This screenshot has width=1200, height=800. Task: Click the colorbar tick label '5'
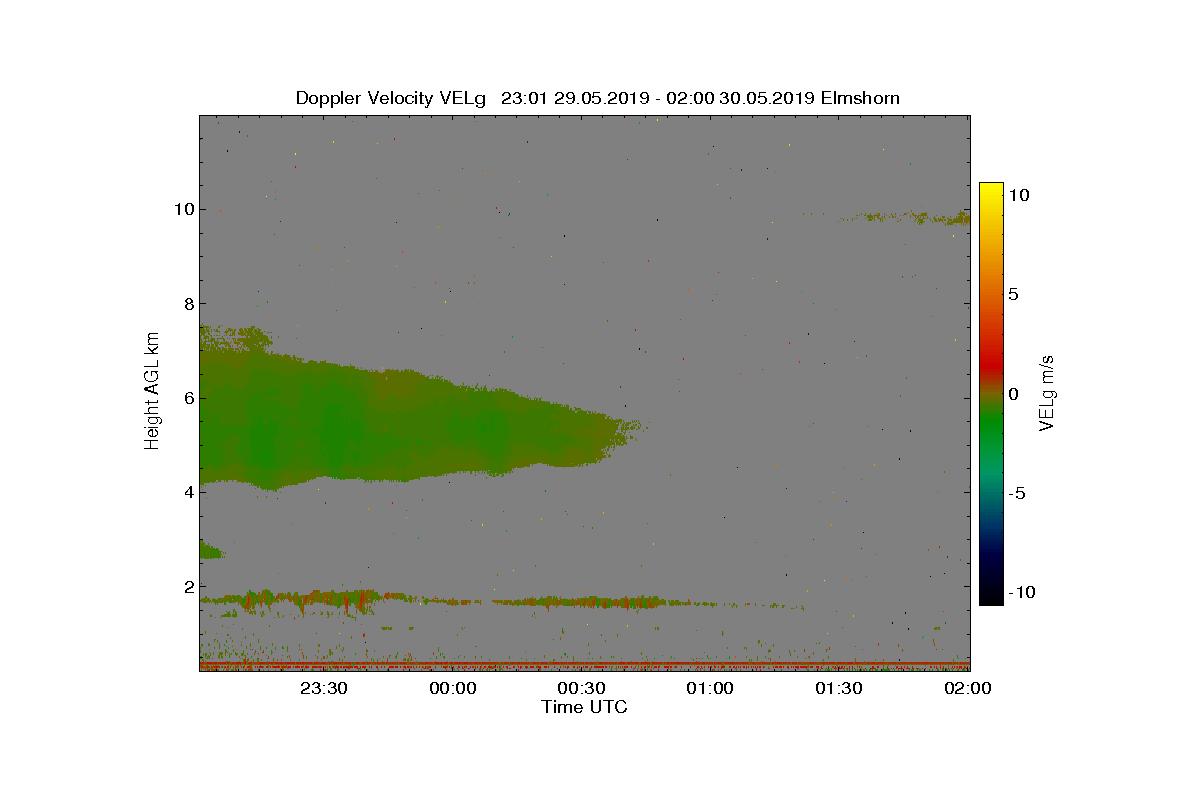[x=1013, y=295]
